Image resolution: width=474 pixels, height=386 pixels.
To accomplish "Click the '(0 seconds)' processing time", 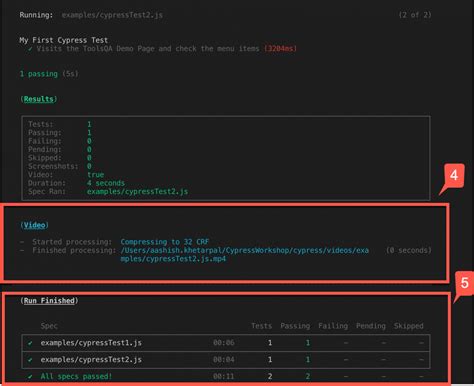I will (409, 250).
